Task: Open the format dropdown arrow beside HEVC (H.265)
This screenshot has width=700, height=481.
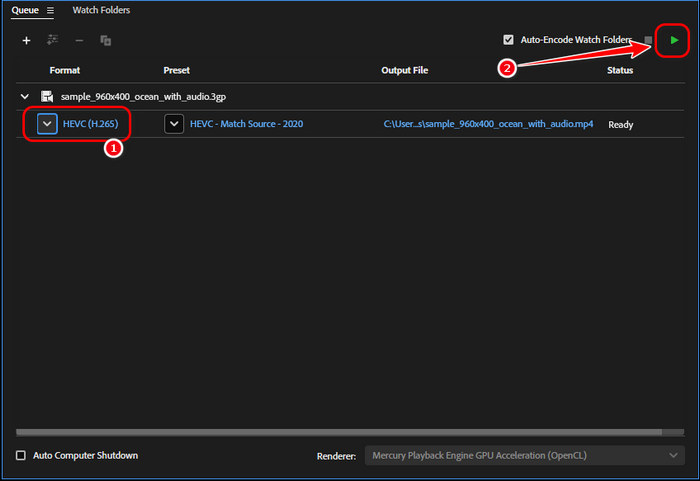Action: (47, 124)
